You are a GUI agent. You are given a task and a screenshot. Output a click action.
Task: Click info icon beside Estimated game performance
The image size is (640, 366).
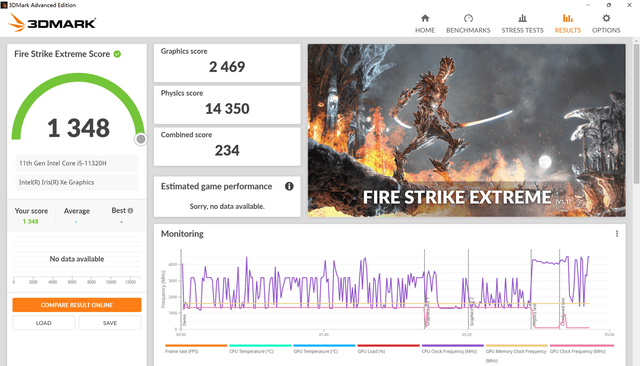pyautogui.click(x=289, y=186)
